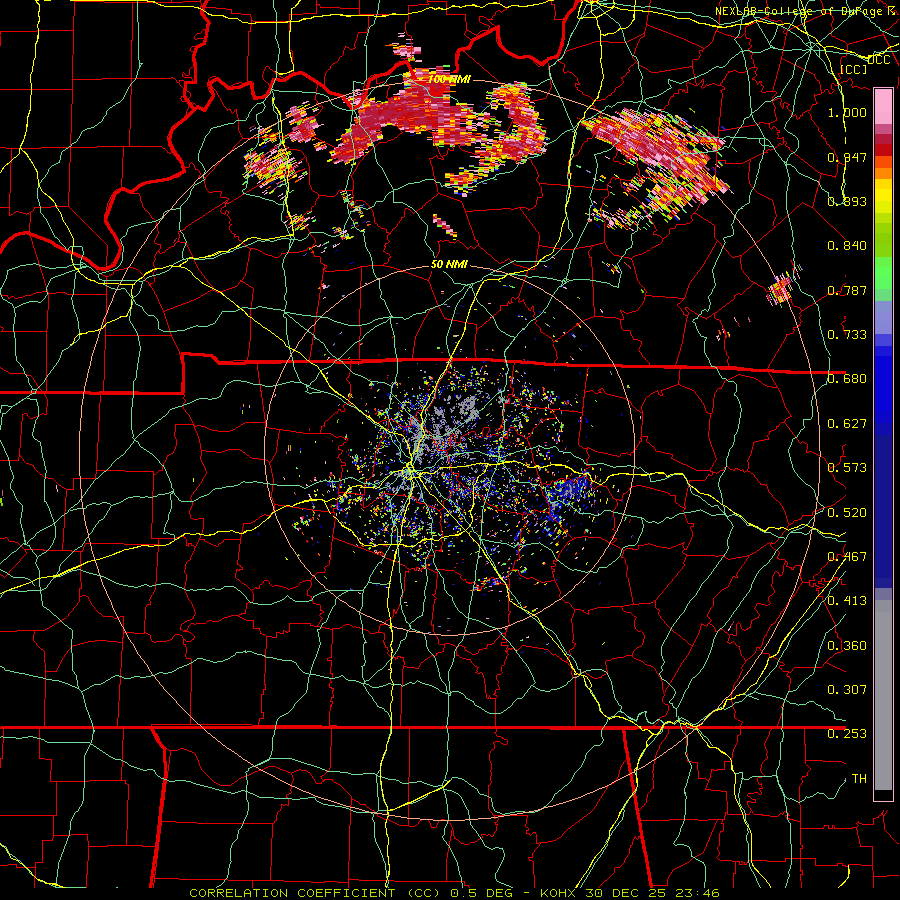
Task: Click the 50 NMI range ring label
Action: coord(449,264)
